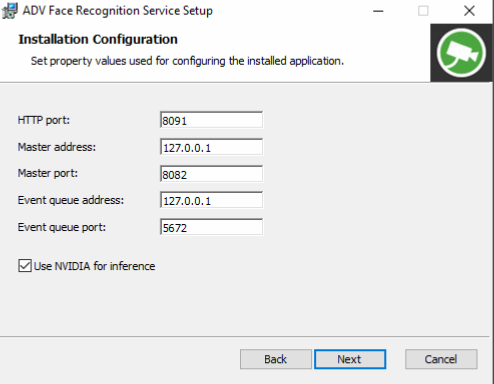Select the Event queue address input field
Screen dimensions: 494x384
tap(211, 200)
